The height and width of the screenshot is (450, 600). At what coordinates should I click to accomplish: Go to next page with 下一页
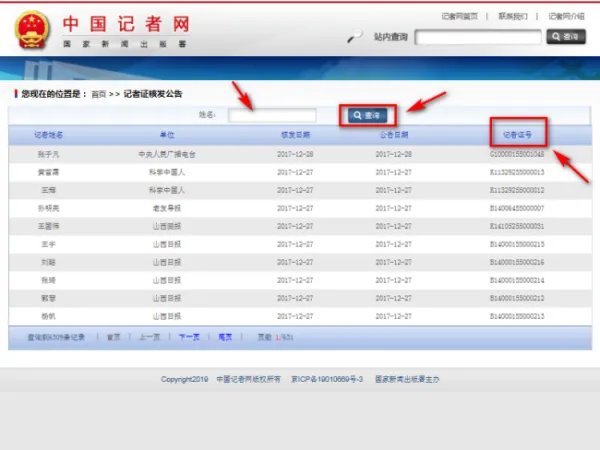[x=189, y=337]
